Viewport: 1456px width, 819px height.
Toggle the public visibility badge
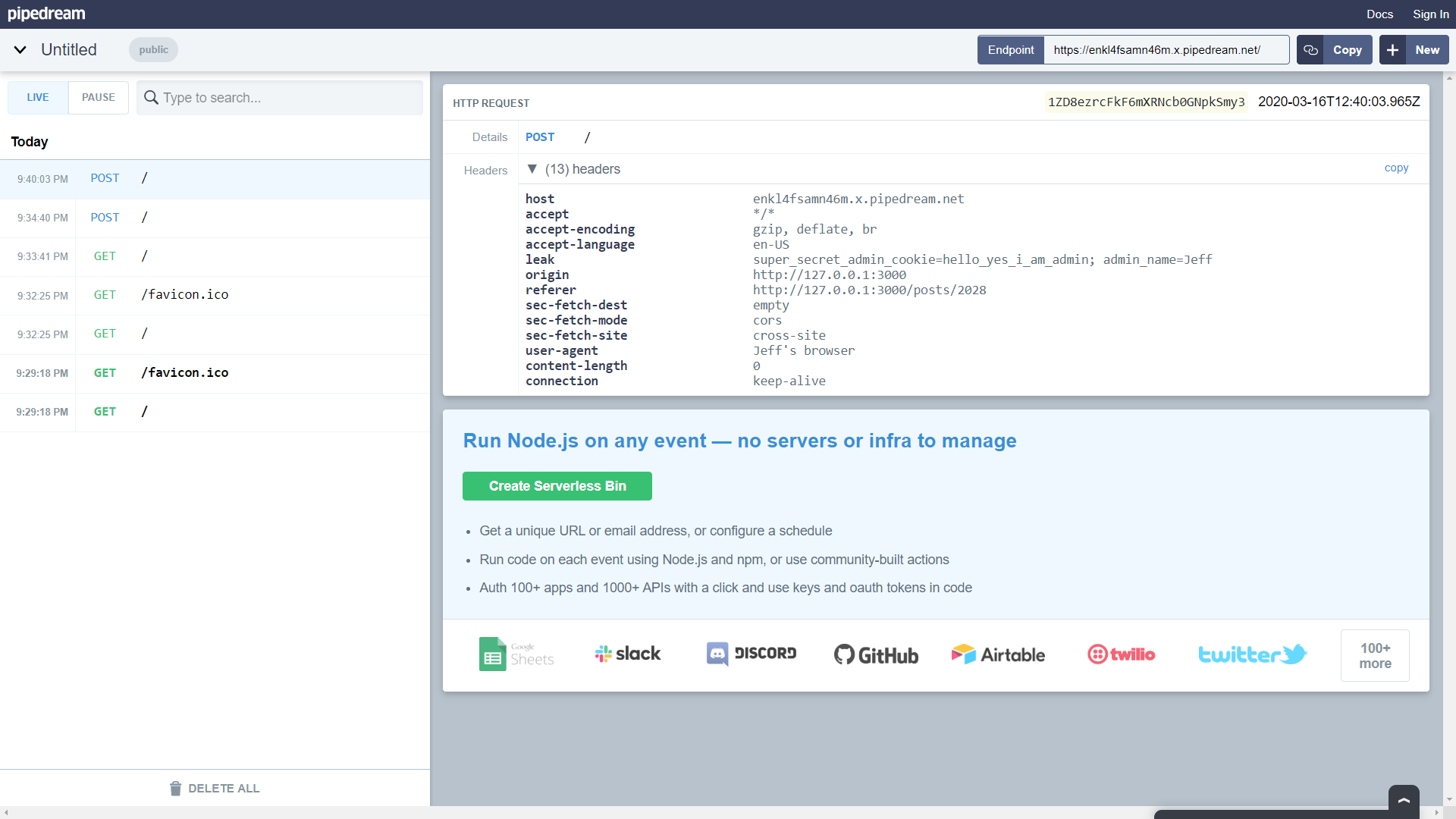click(x=153, y=50)
